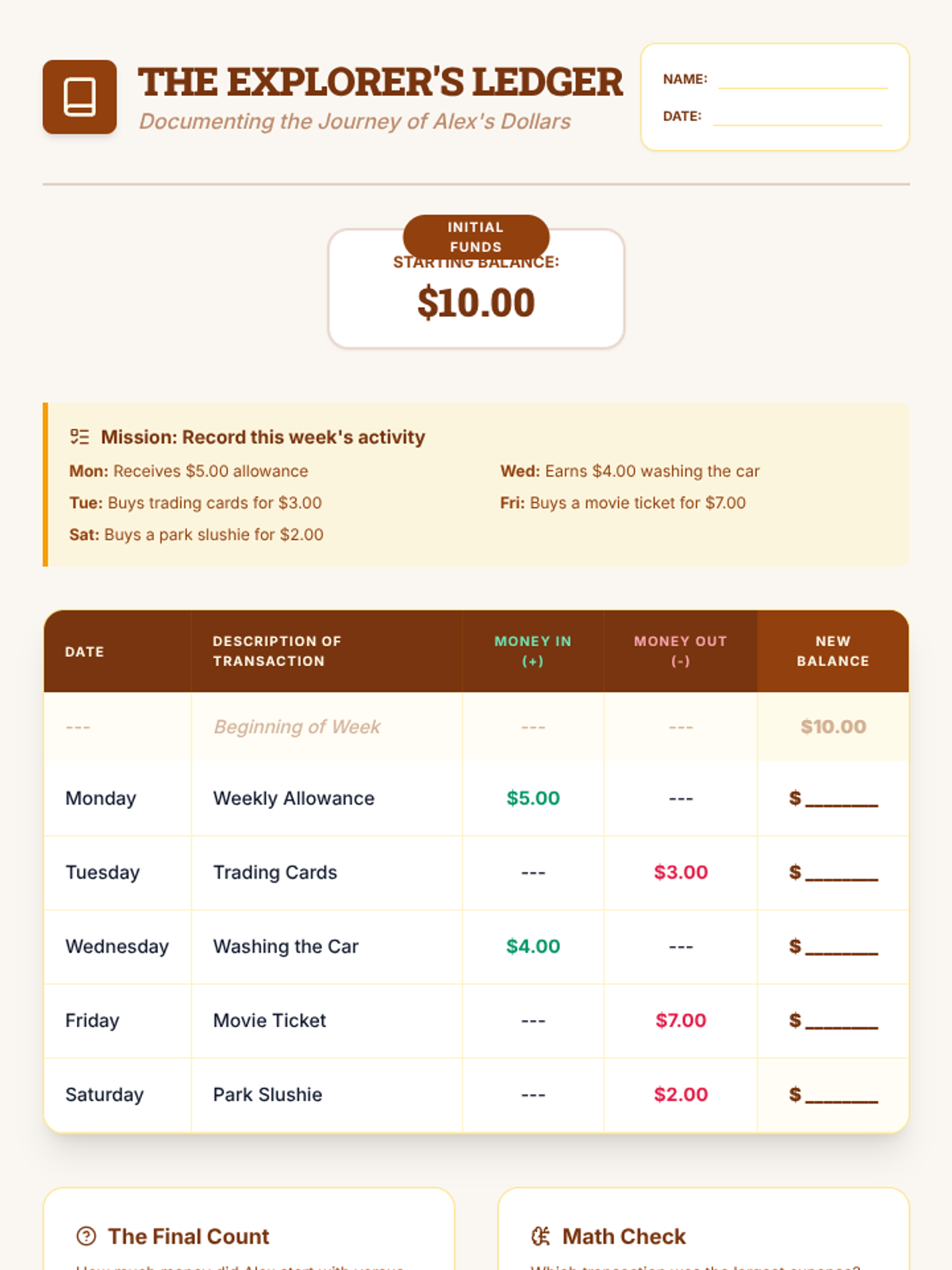The image size is (952, 1270).
Task: Click the $7.00 Movie Ticket amount
Action: (x=681, y=1021)
